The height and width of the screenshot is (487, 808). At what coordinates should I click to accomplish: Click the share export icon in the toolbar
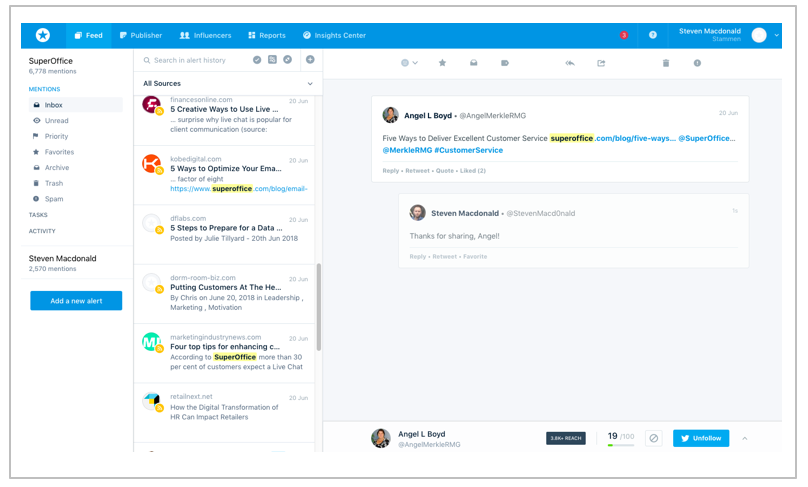click(x=601, y=63)
